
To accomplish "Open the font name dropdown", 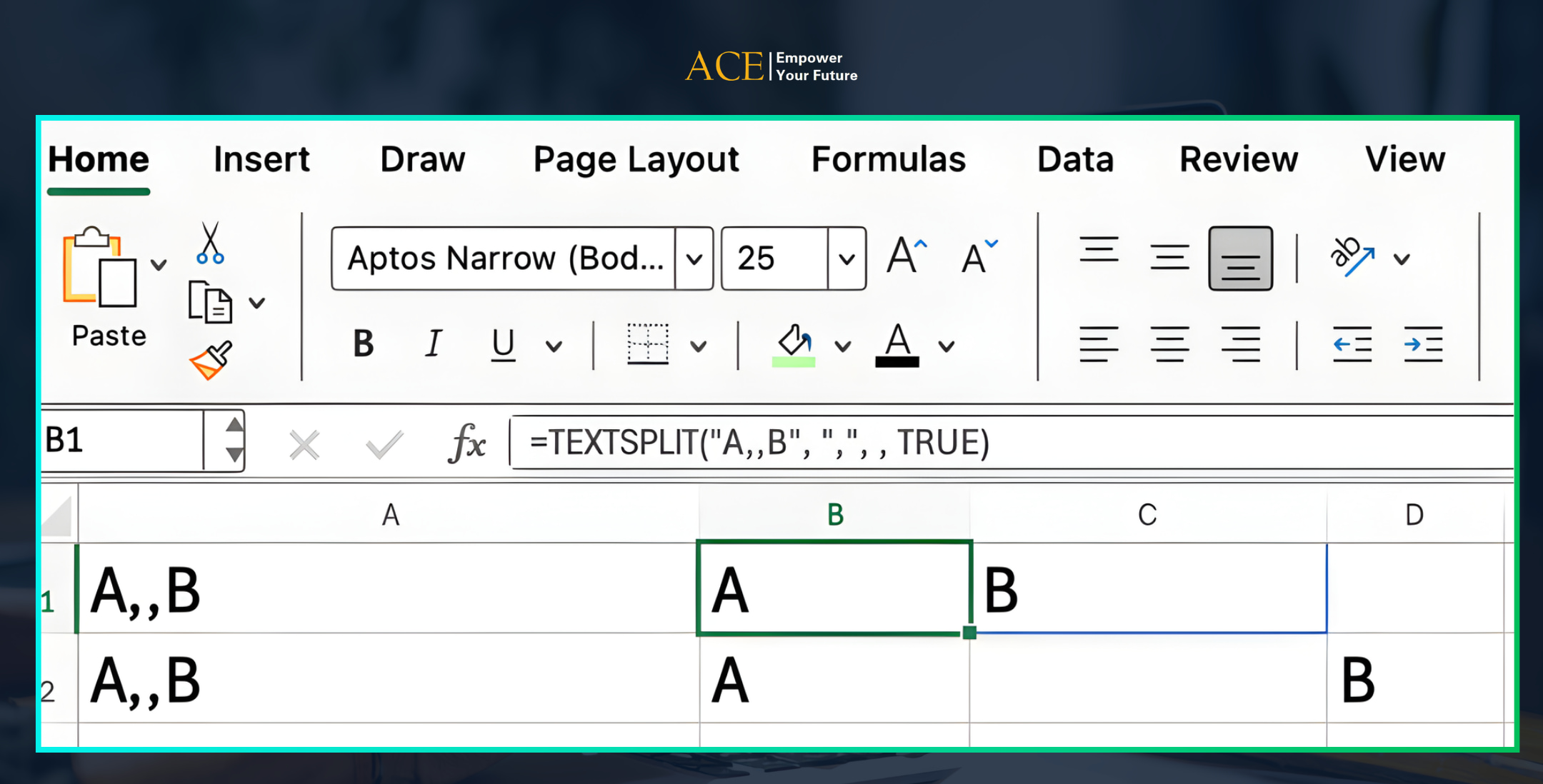I will [x=694, y=258].
